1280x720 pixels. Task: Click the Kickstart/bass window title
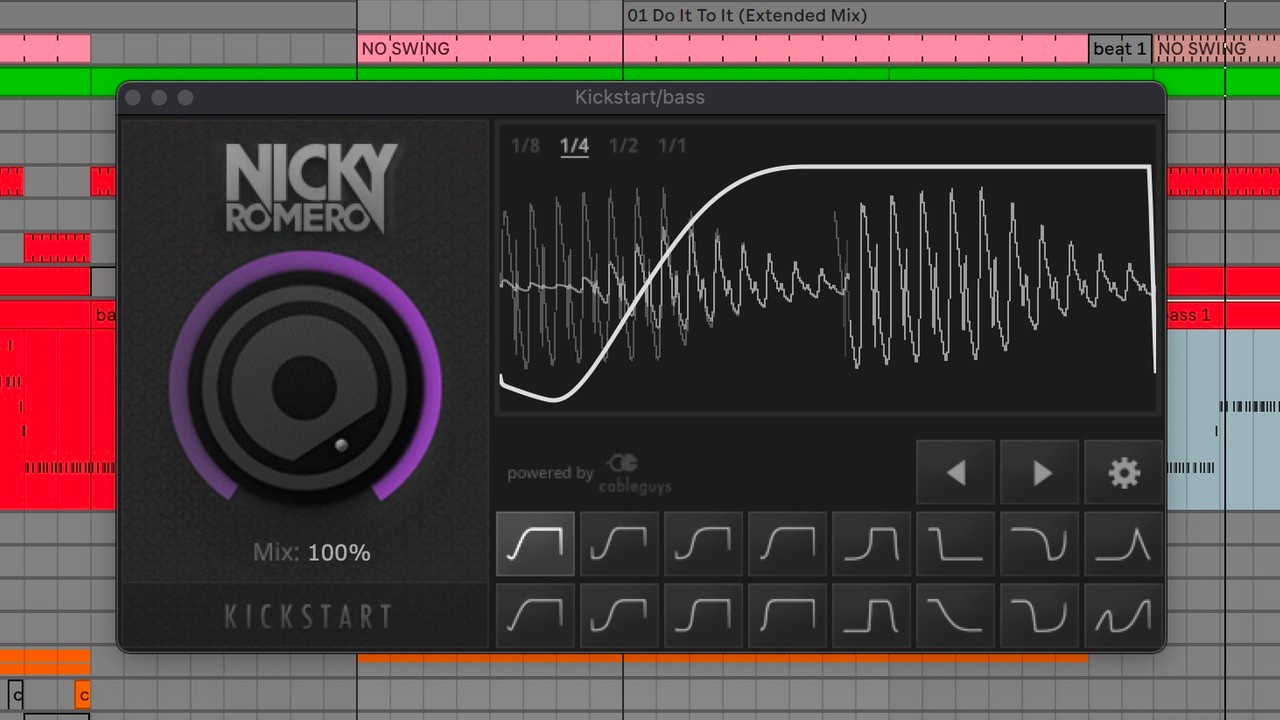[640, 97]
